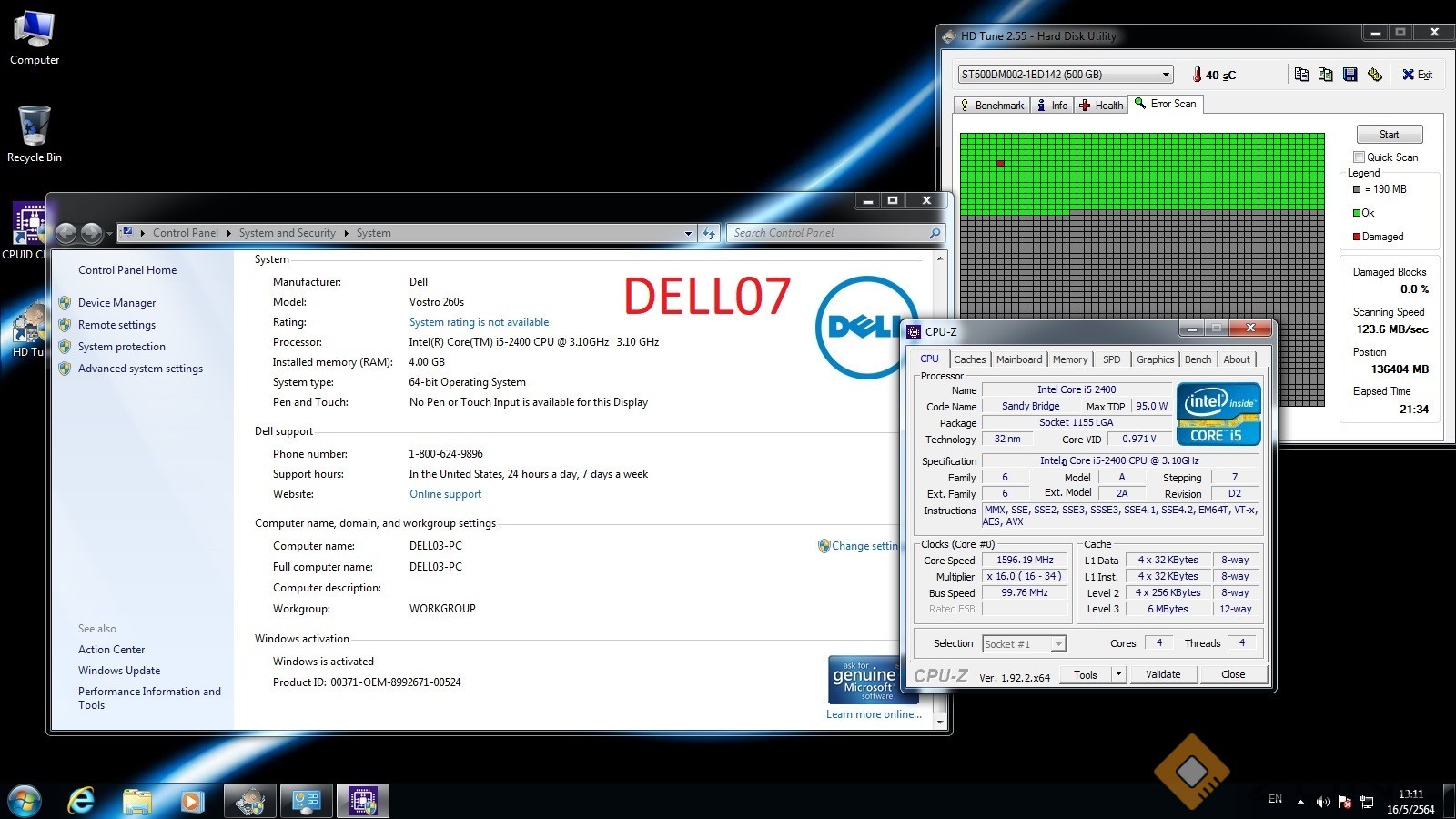The height and width of the screenshot is (819, 1456).
Task: Click the Windows Start orb
Action: (25, 801)
